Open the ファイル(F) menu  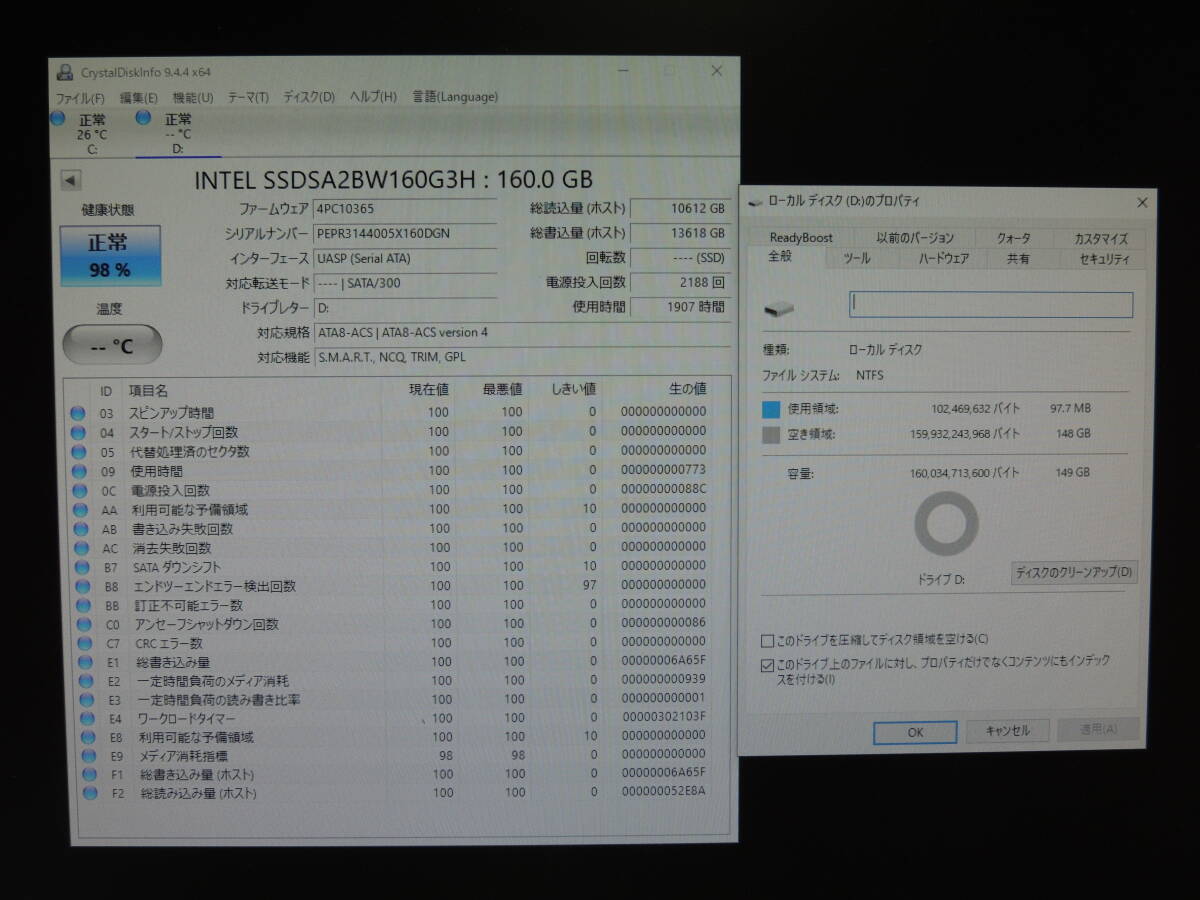click(80, 97)
